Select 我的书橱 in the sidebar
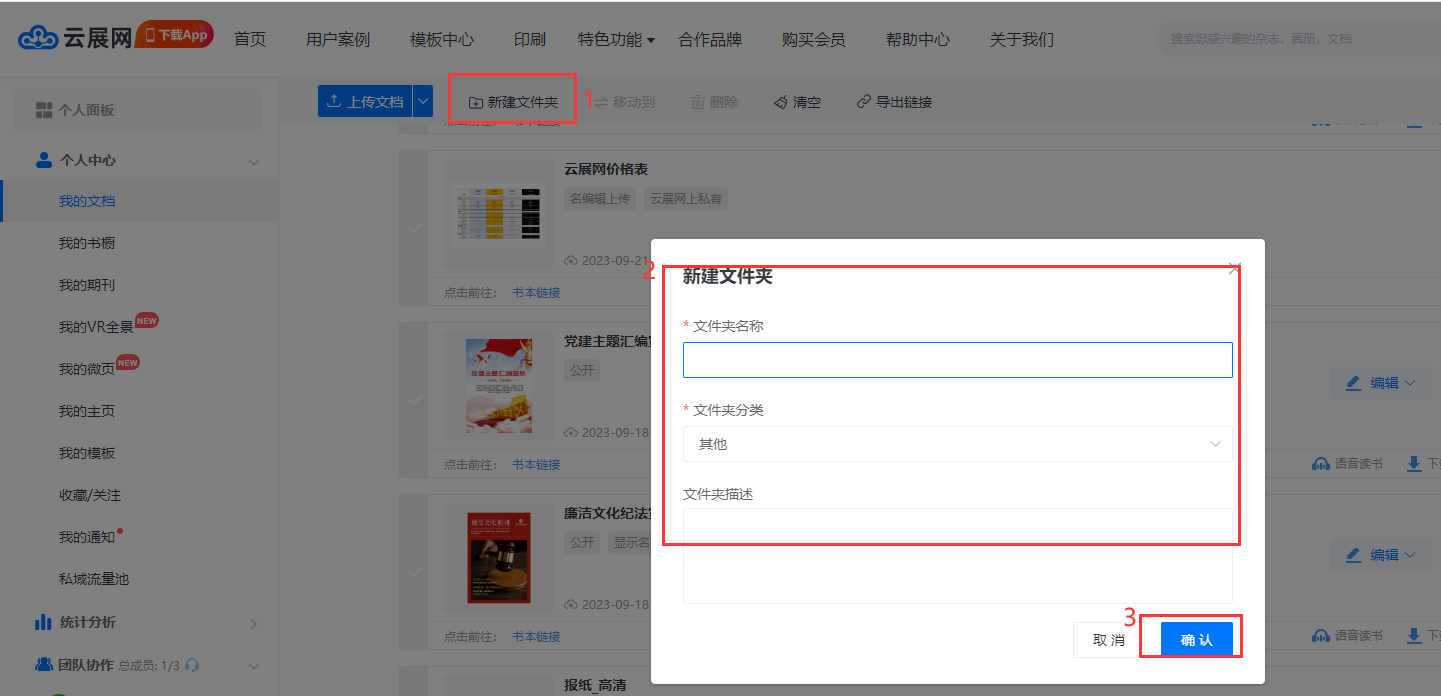1441x696 pixels. 87,243
